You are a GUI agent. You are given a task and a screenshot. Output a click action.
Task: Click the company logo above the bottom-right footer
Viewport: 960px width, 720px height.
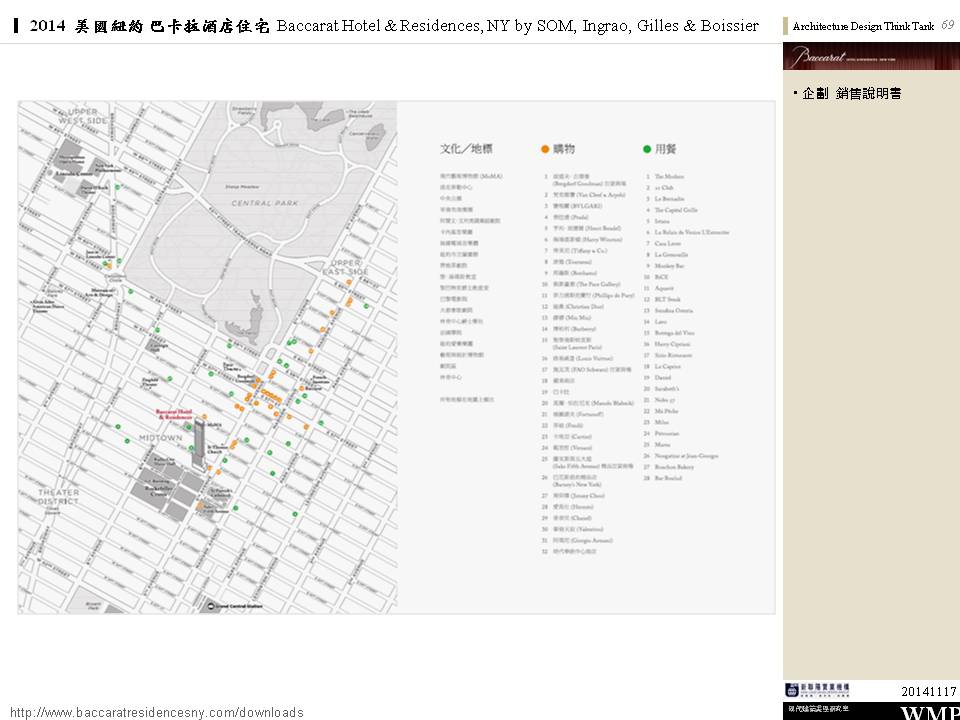pos(817,690)
